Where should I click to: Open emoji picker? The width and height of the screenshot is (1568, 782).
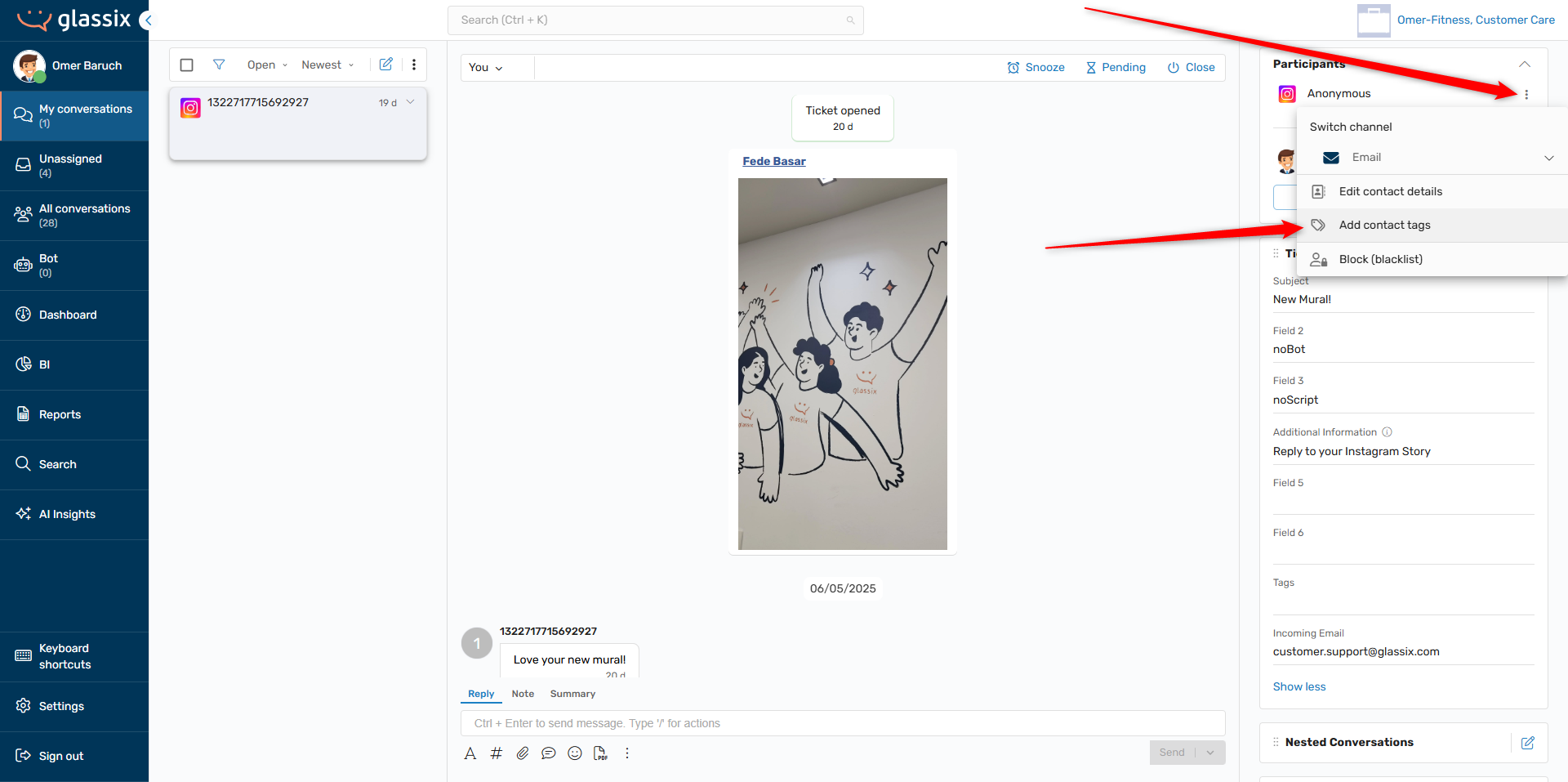[575, 753]
